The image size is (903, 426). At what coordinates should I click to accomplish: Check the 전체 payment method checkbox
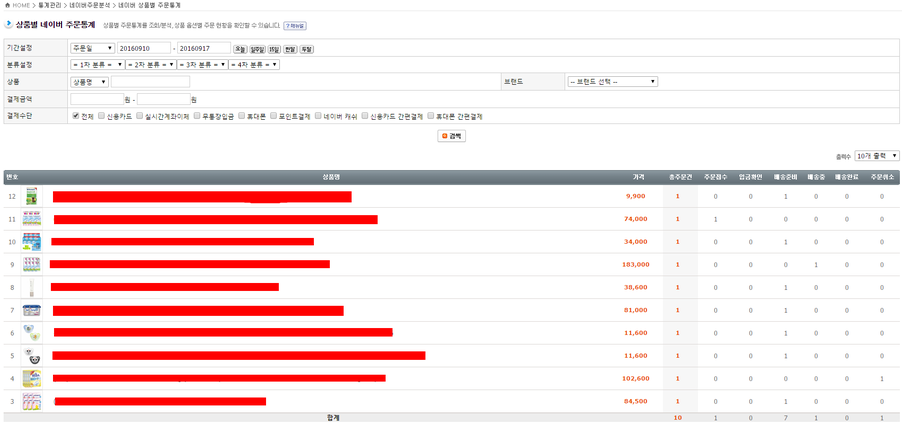click(x=76, y=116)
